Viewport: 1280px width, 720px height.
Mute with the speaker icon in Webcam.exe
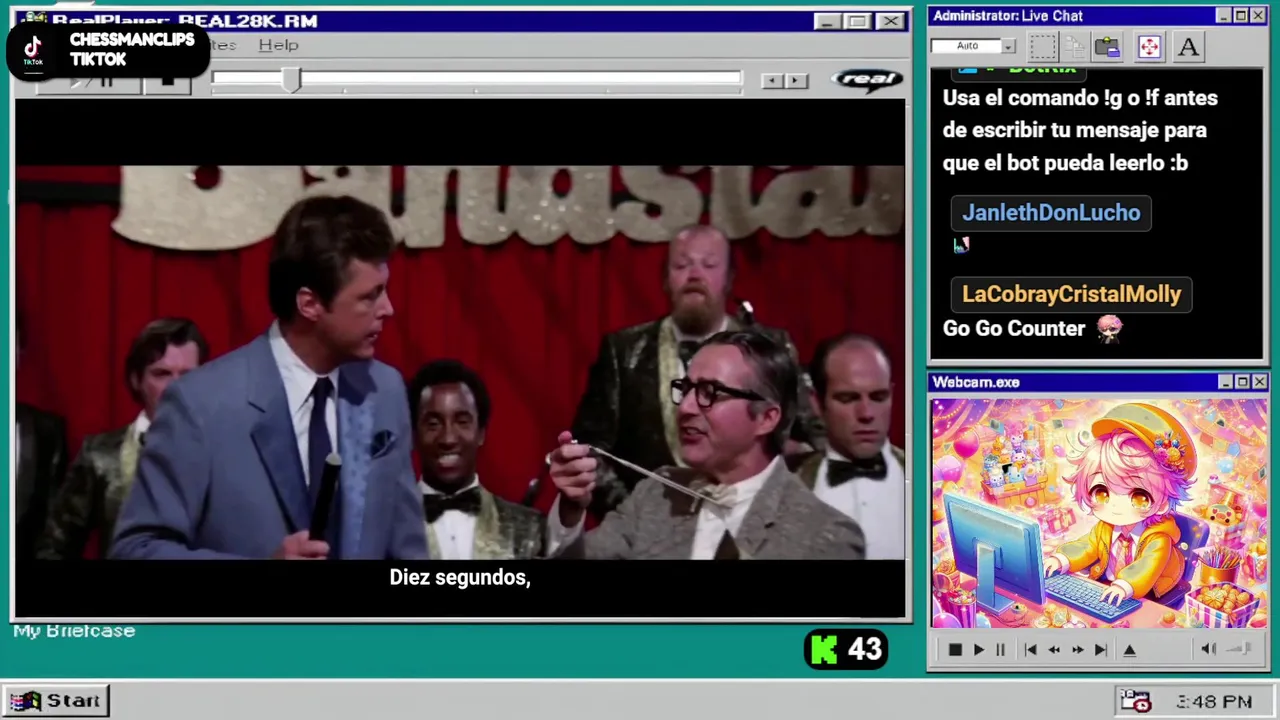tap(1208, 650)
